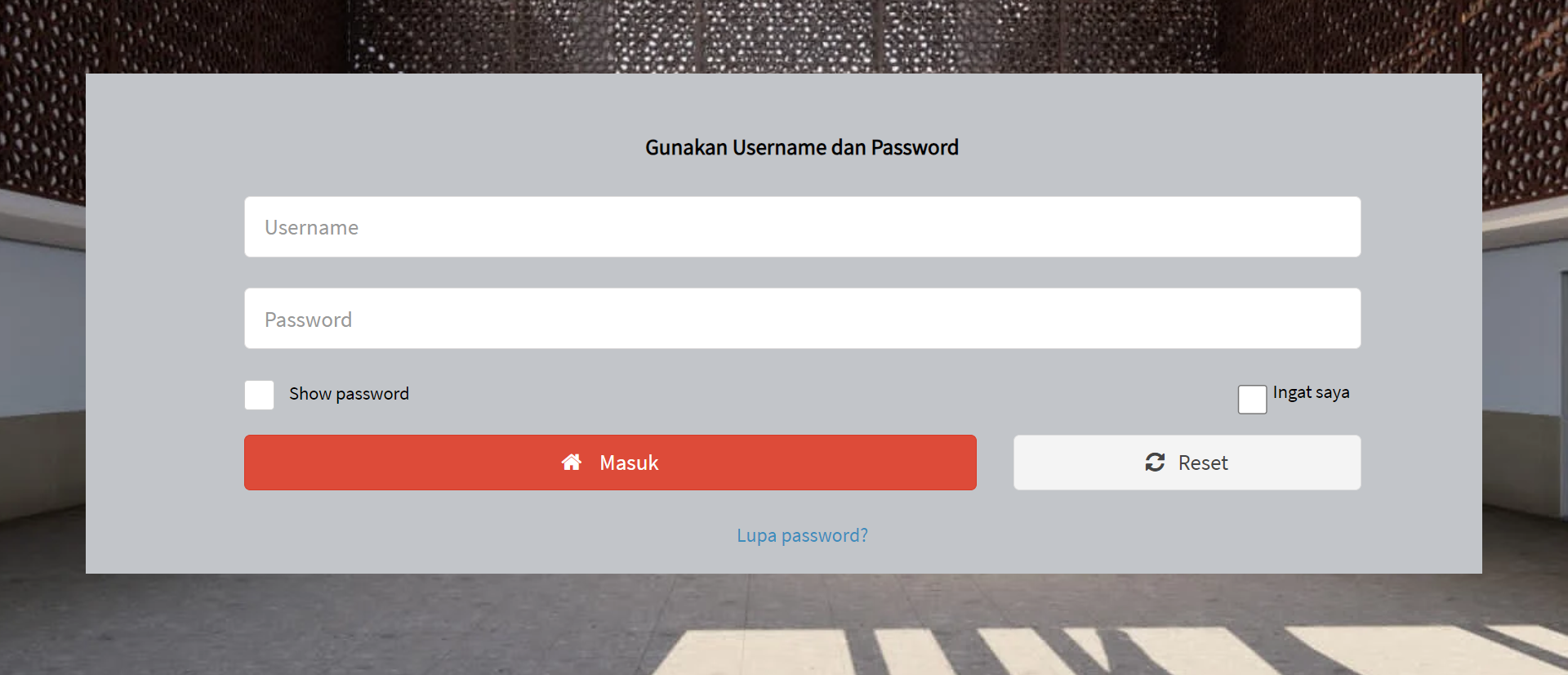1568x675 pixels.
Task: Click the refresh arrows icon beside Reset
Action: [1155, 463]
